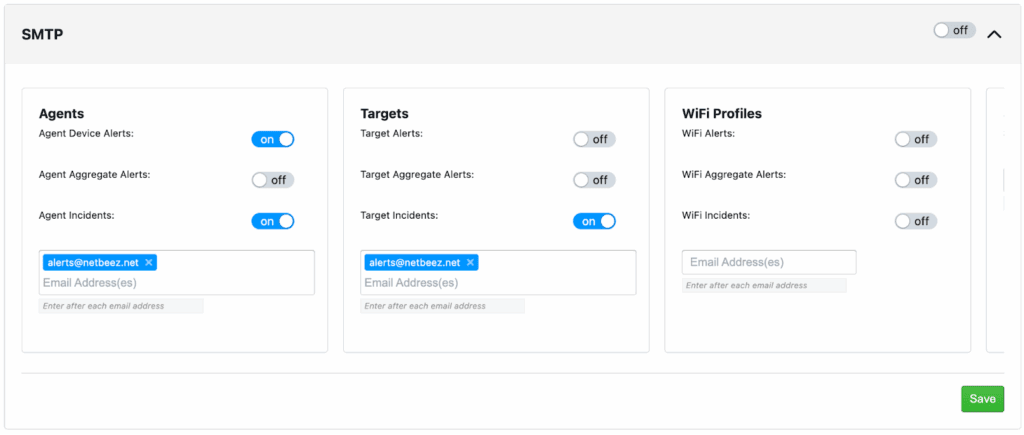The image size is (1024, 435).
Task: Enable WiFi Incidents toggle
Action: pos(915,221)
